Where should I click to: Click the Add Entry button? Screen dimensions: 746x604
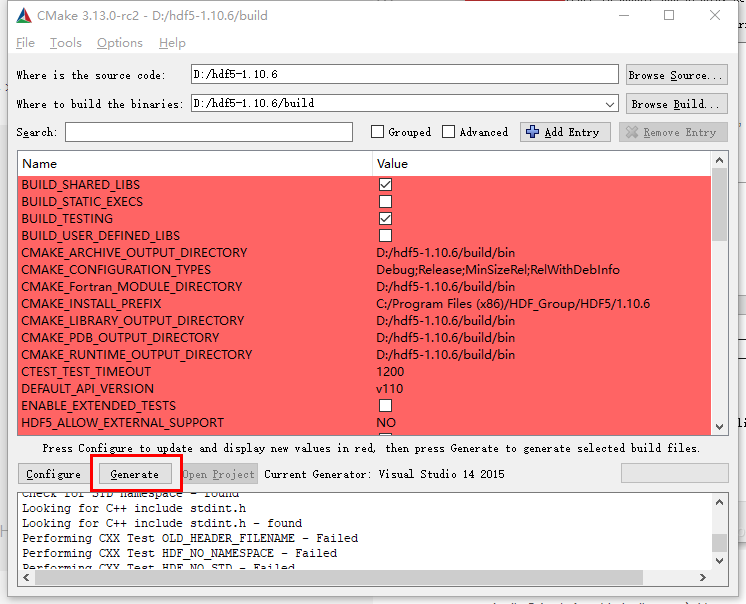565,132
